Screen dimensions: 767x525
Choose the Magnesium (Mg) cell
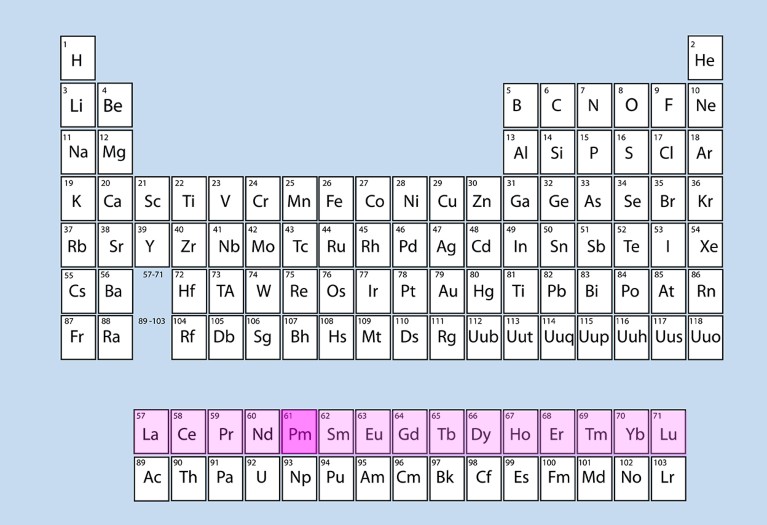coord(114,150)
